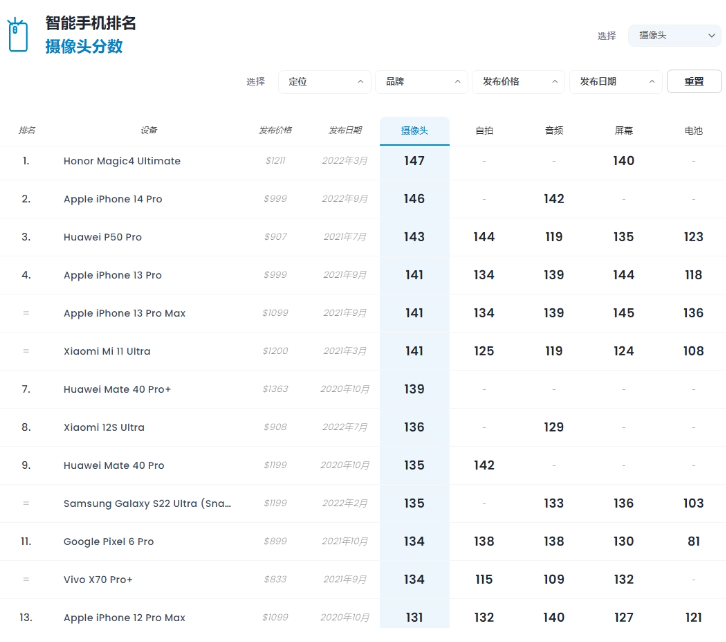Select the 摄像头 column tab

tap(414, 131)
